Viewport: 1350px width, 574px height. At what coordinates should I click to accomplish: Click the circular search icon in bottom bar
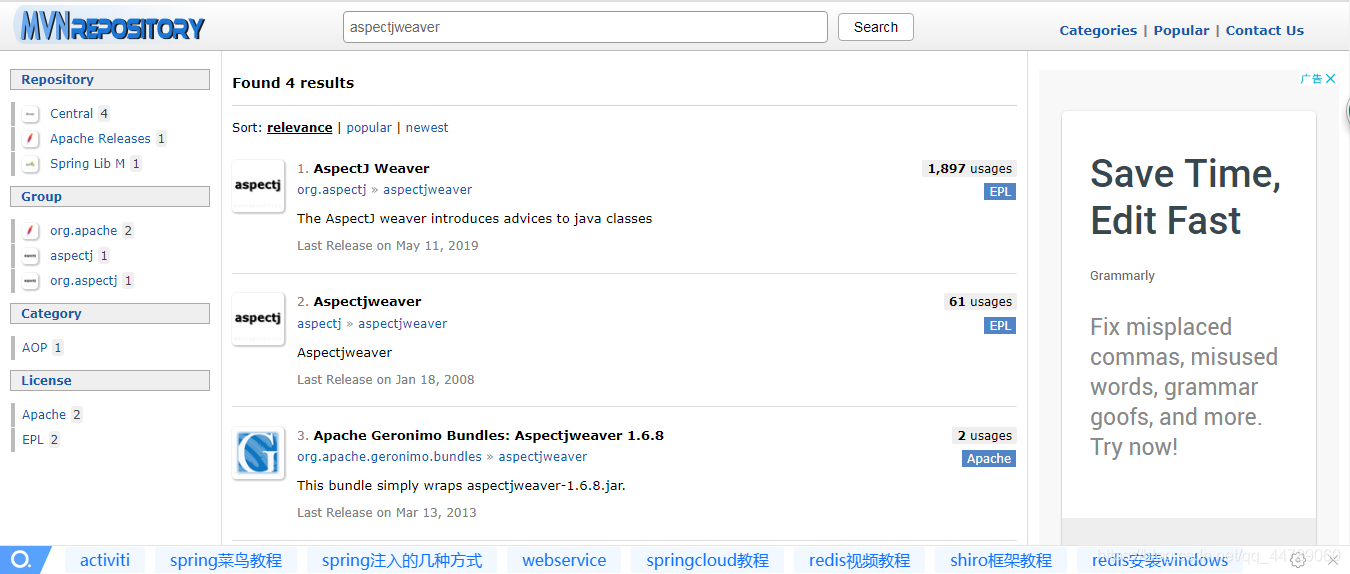click(x=21, y=560)
